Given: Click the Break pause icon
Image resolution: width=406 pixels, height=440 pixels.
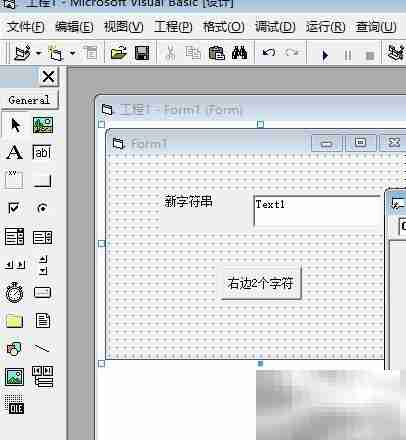Looking at the screenshot, I should coord(348,55).
